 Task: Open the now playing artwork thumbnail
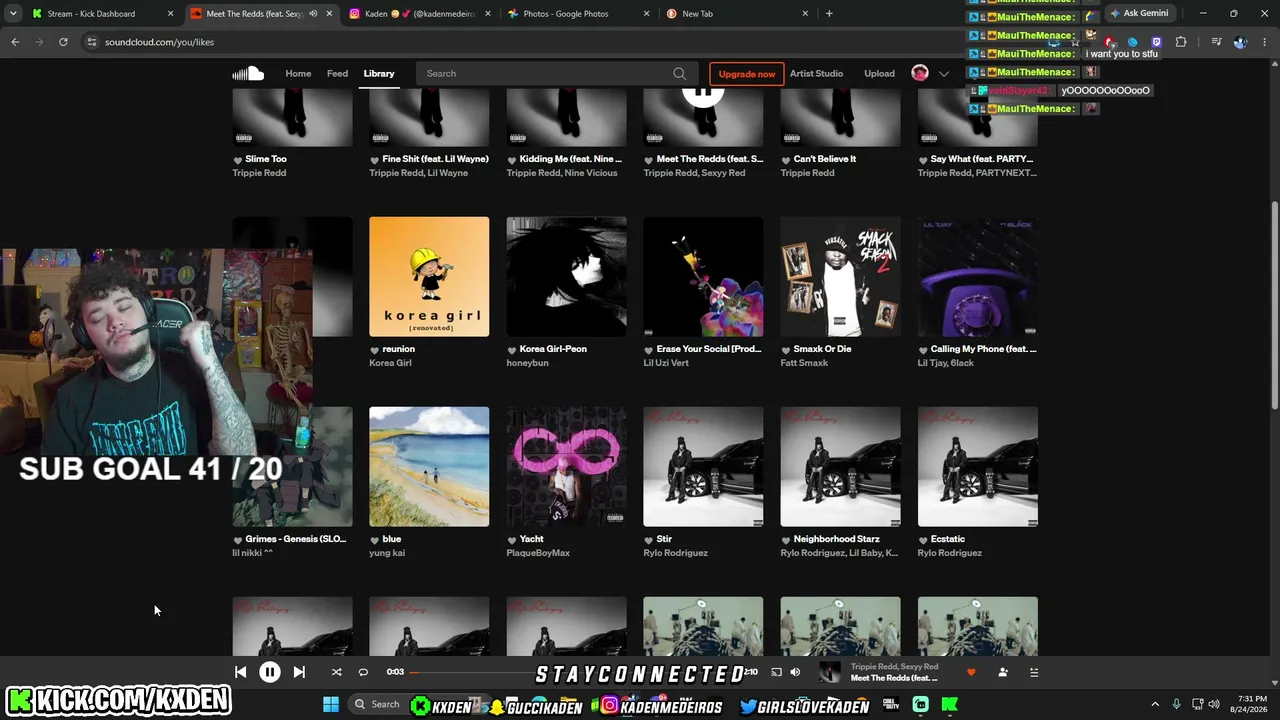(830, 672)
